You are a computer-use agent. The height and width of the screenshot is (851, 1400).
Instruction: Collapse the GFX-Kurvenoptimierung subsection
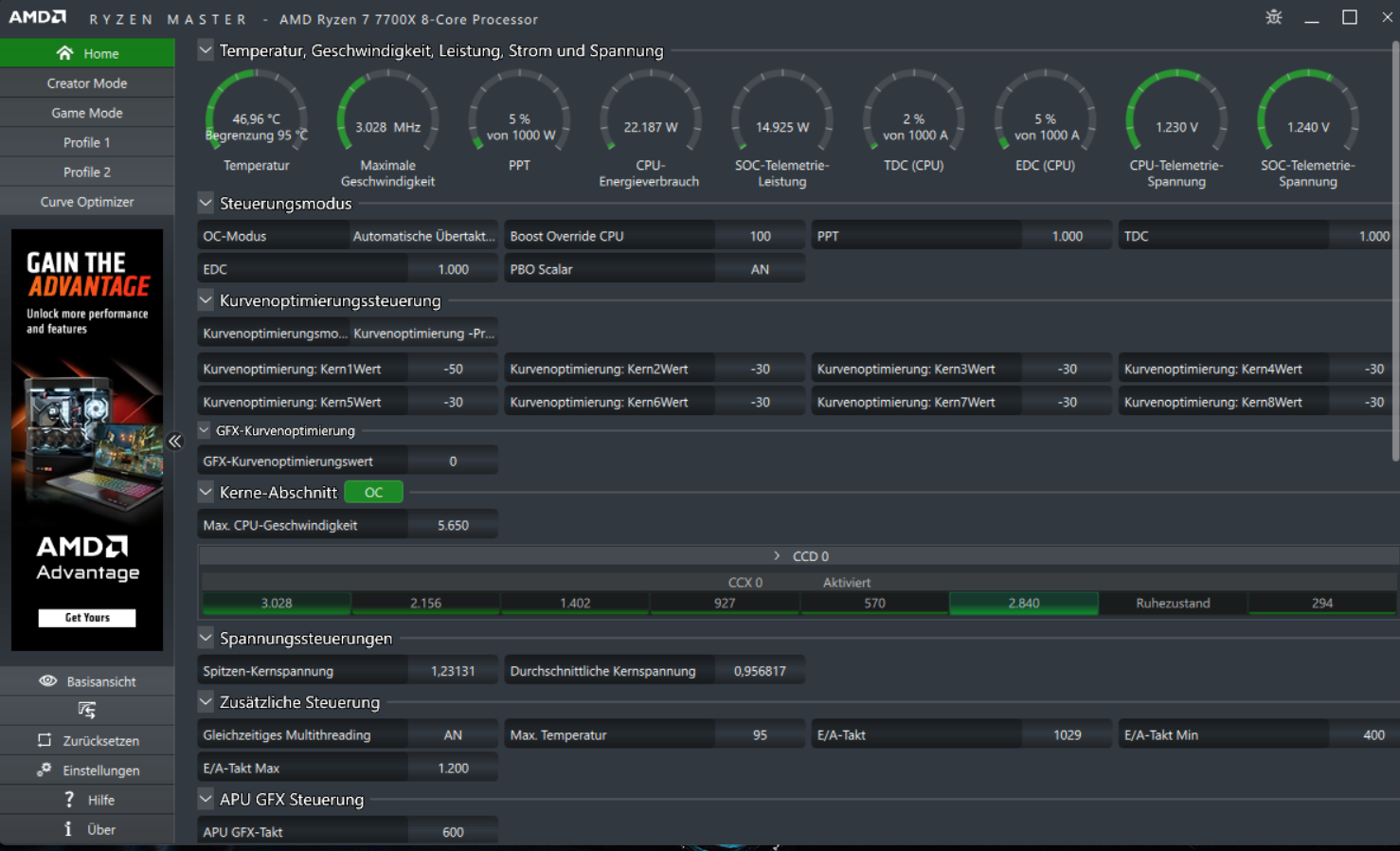[204, 430]
